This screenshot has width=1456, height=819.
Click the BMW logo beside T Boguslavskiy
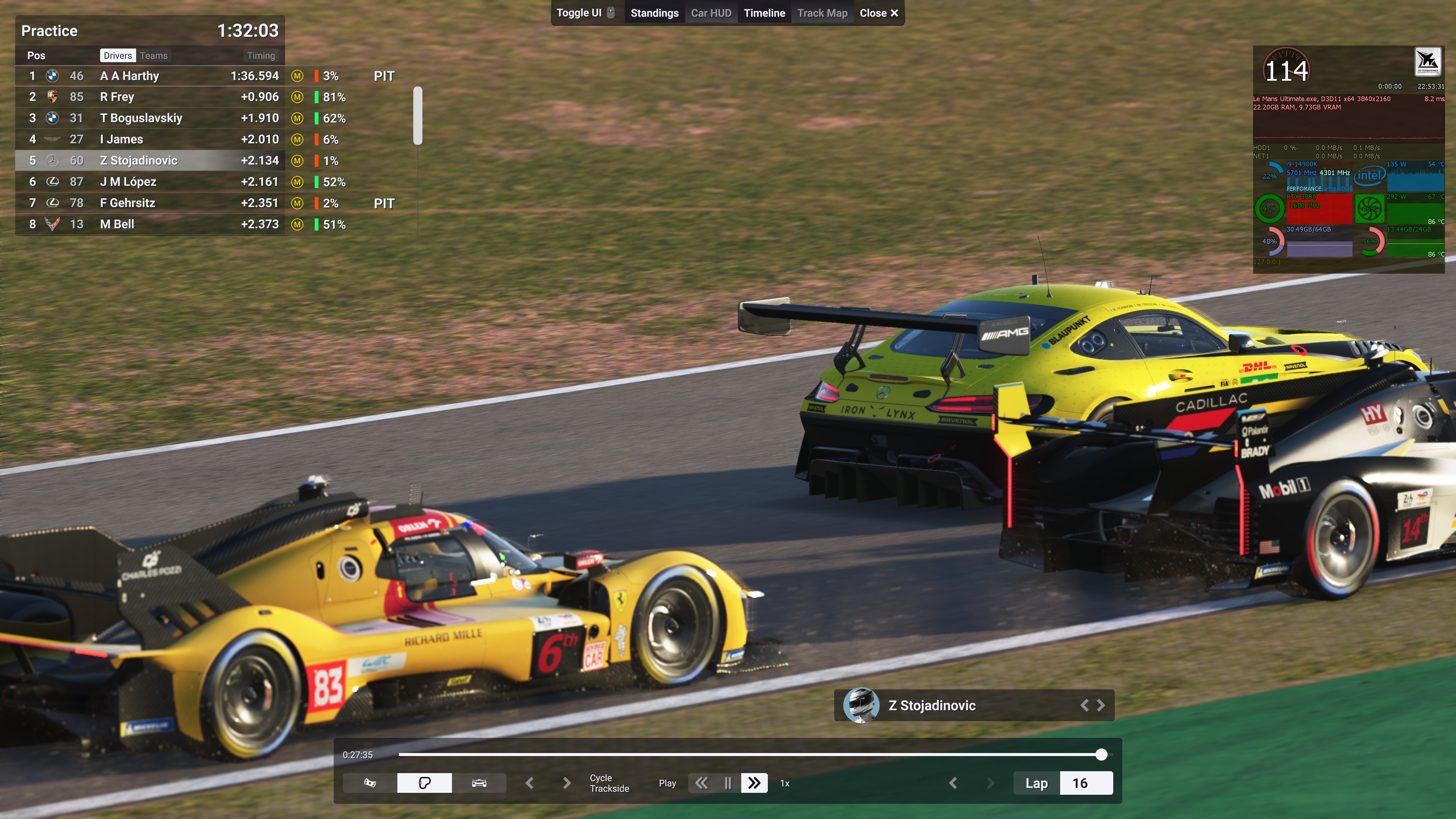tap(52, 118)
